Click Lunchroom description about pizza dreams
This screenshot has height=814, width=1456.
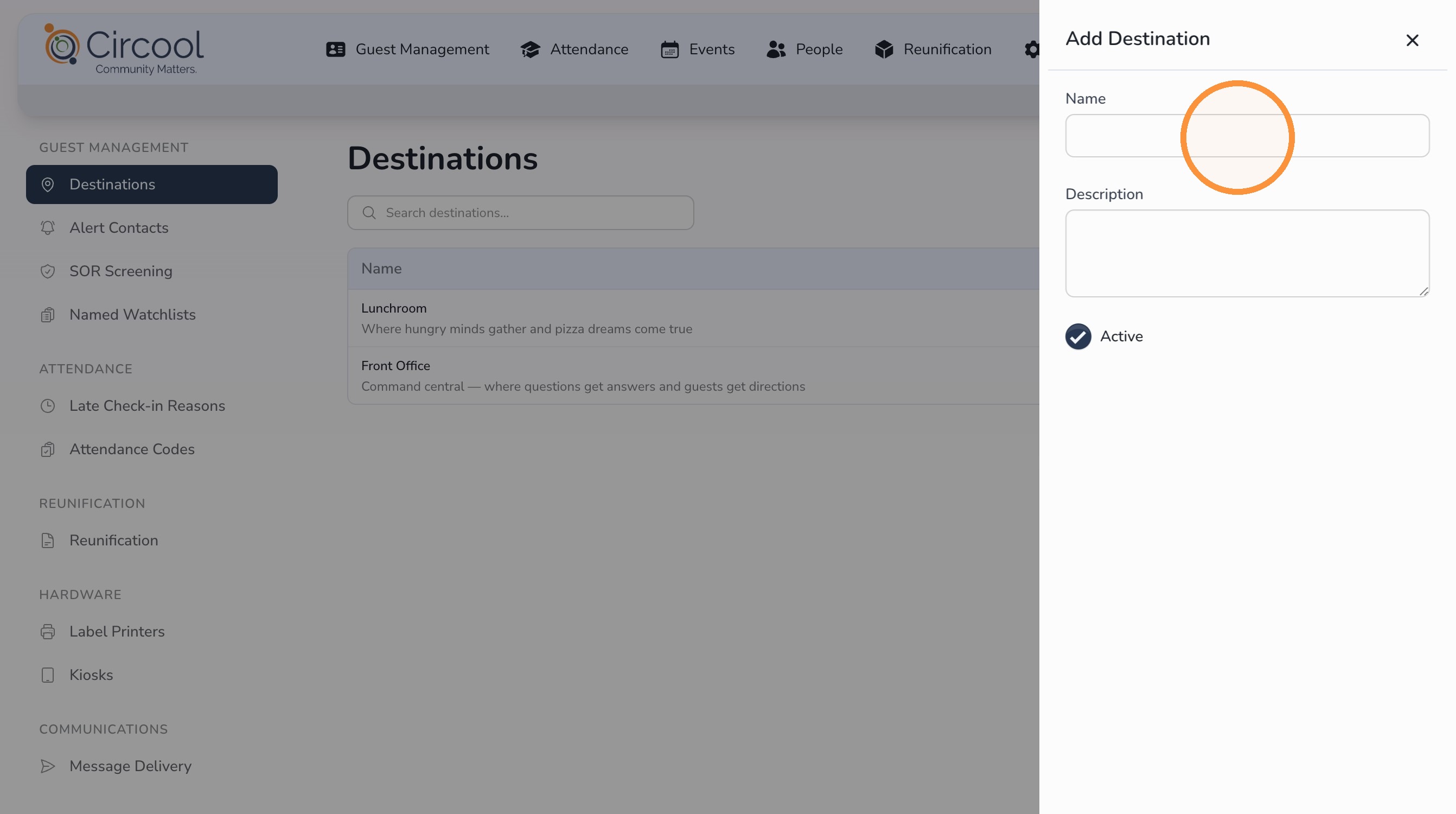[527, 329]
